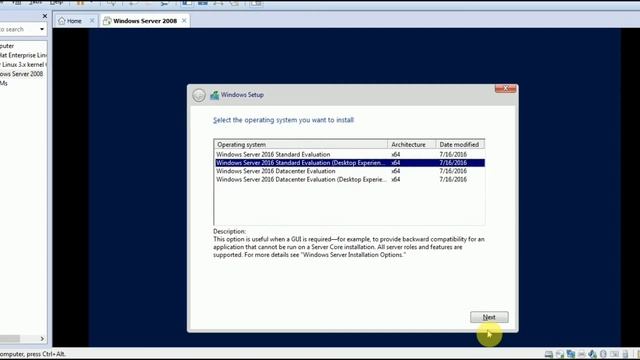The height and width of the screenshot is (360, 640).
Task: Select Linux 3.x kernel VM in library
Action: [23, 64]
